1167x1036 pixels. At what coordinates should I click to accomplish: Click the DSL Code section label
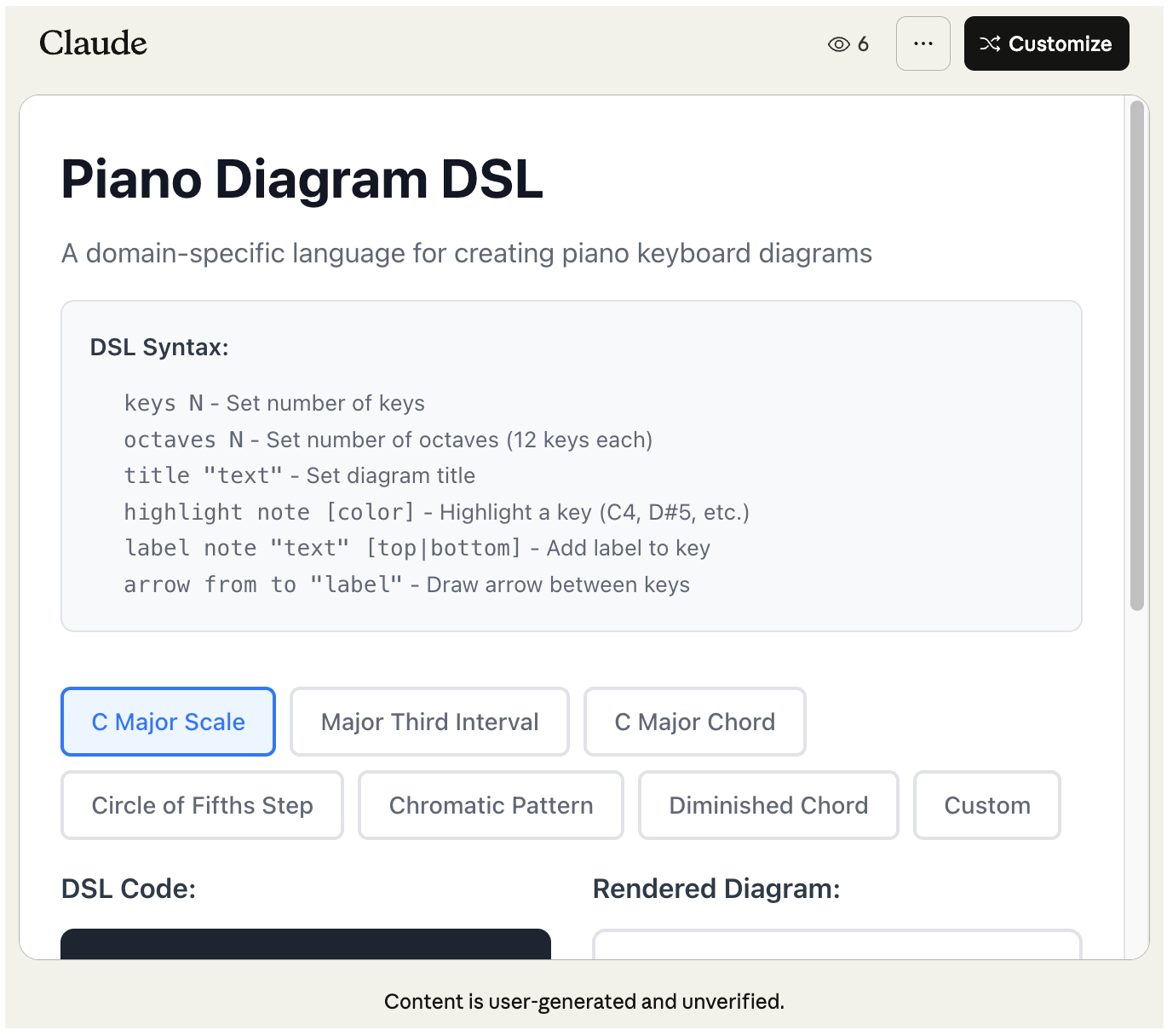coord(129,889)
